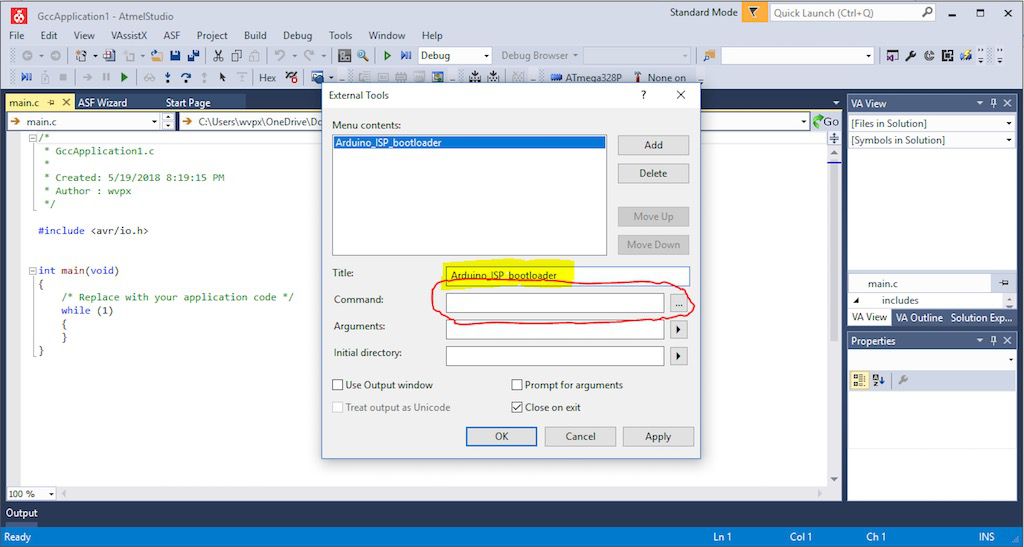Viewport: 1024px width, 547px height.
Task: Click Cancel in External Tools dialog
Action: (581, 437)
